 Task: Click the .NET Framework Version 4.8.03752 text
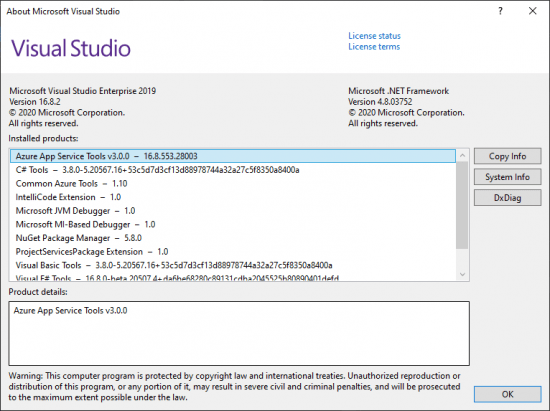[x=380, y=102]
